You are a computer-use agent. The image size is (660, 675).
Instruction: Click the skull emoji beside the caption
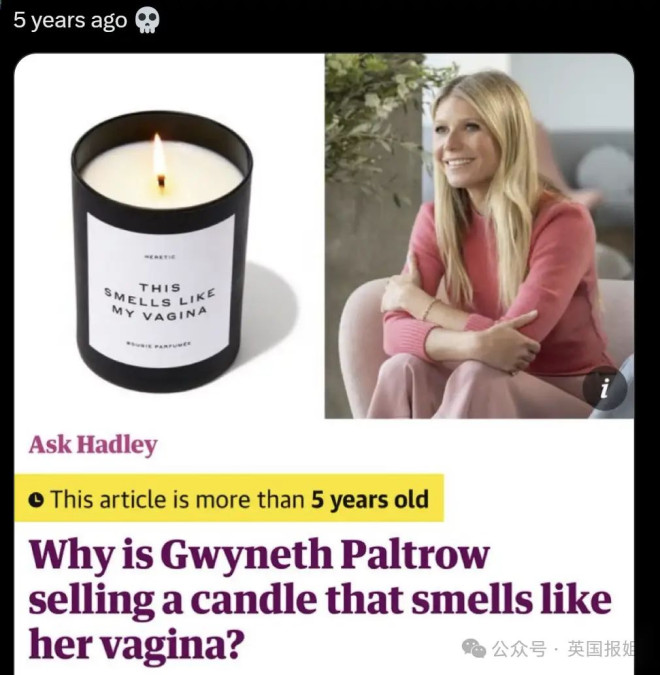tap(147, 21)
